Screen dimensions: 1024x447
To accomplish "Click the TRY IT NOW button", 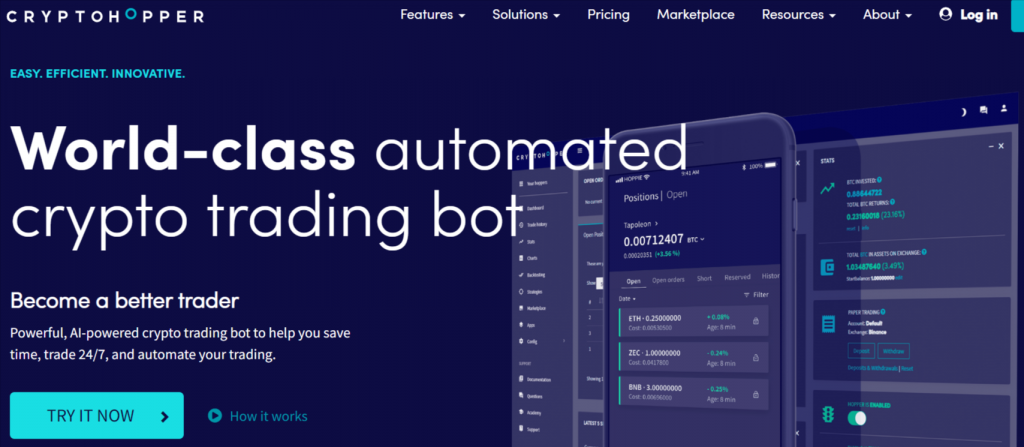I will coord(97,416).
